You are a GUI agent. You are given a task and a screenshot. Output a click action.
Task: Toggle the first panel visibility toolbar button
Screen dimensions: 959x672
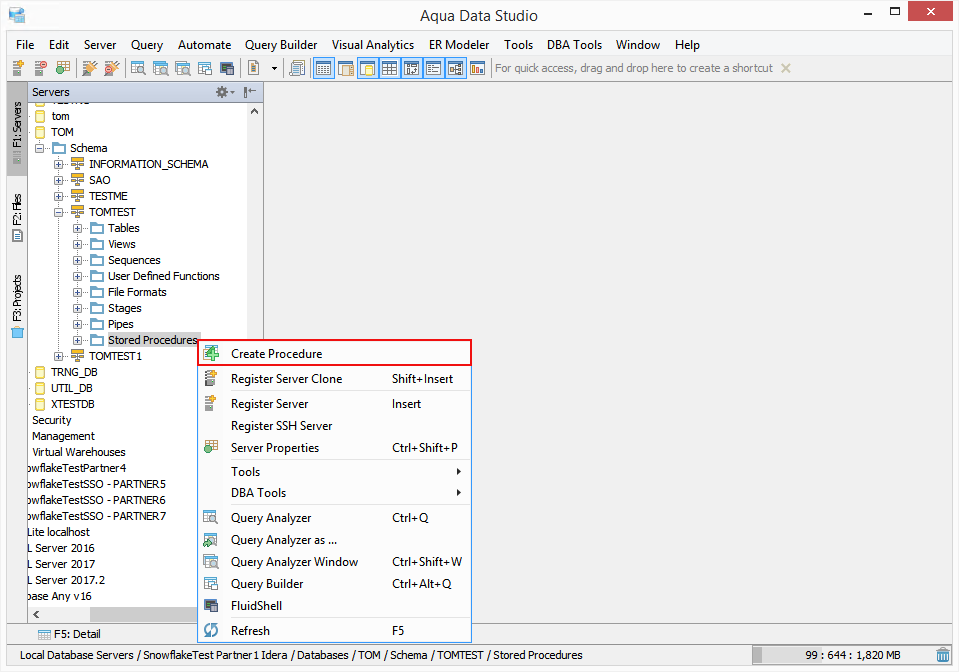[x=324, y=68]
